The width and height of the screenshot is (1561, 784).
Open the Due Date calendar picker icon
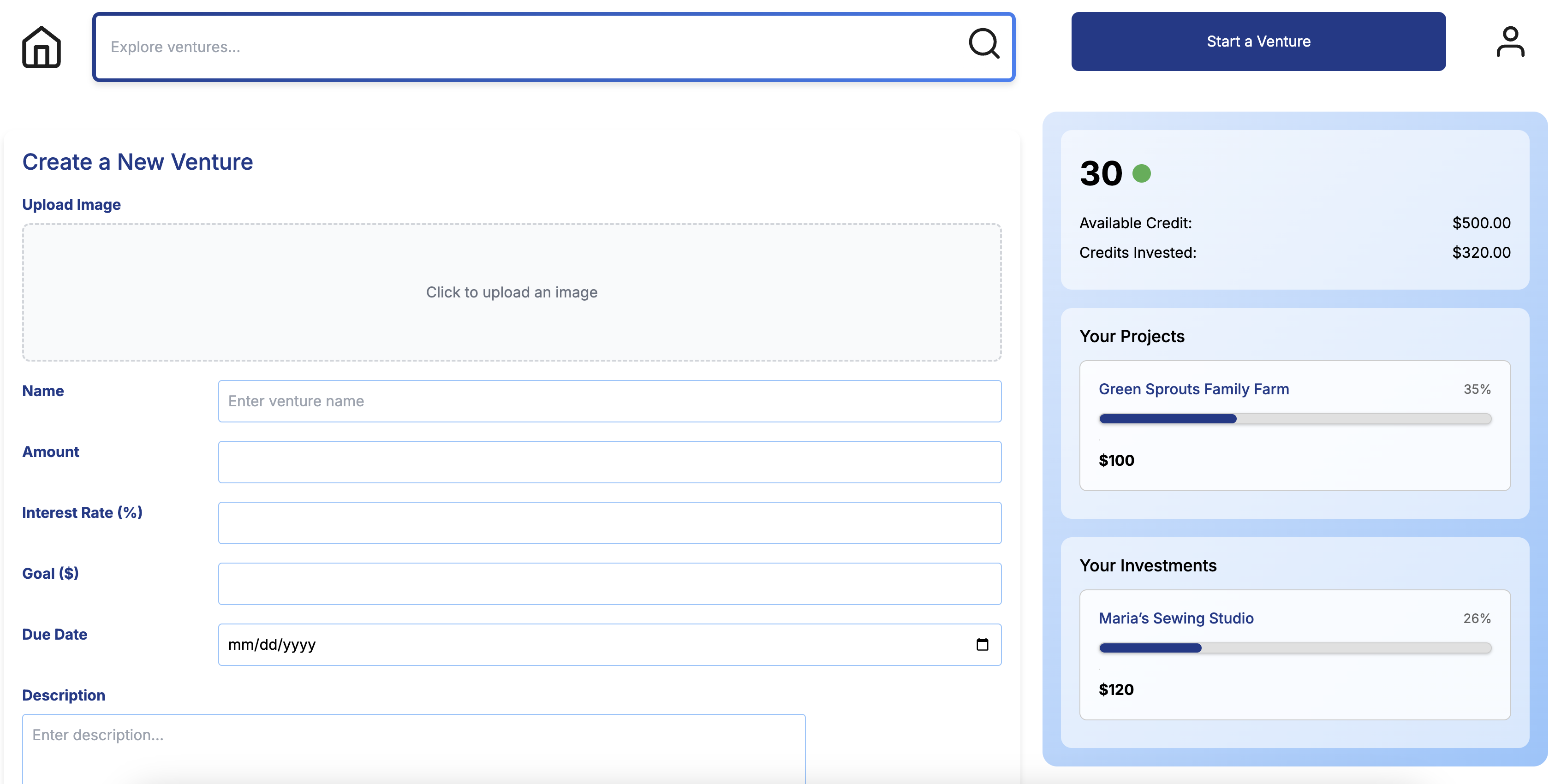point(982,644)
